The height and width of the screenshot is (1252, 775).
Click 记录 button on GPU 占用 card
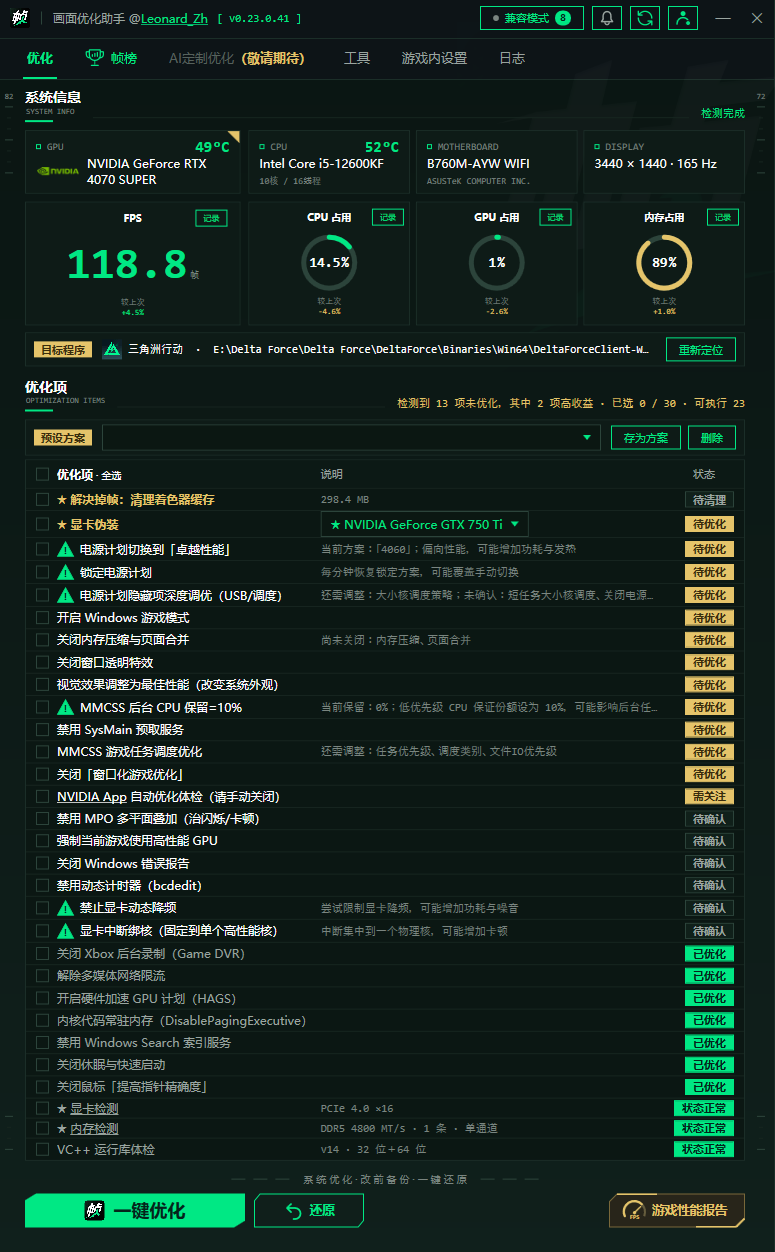(556, 217)
